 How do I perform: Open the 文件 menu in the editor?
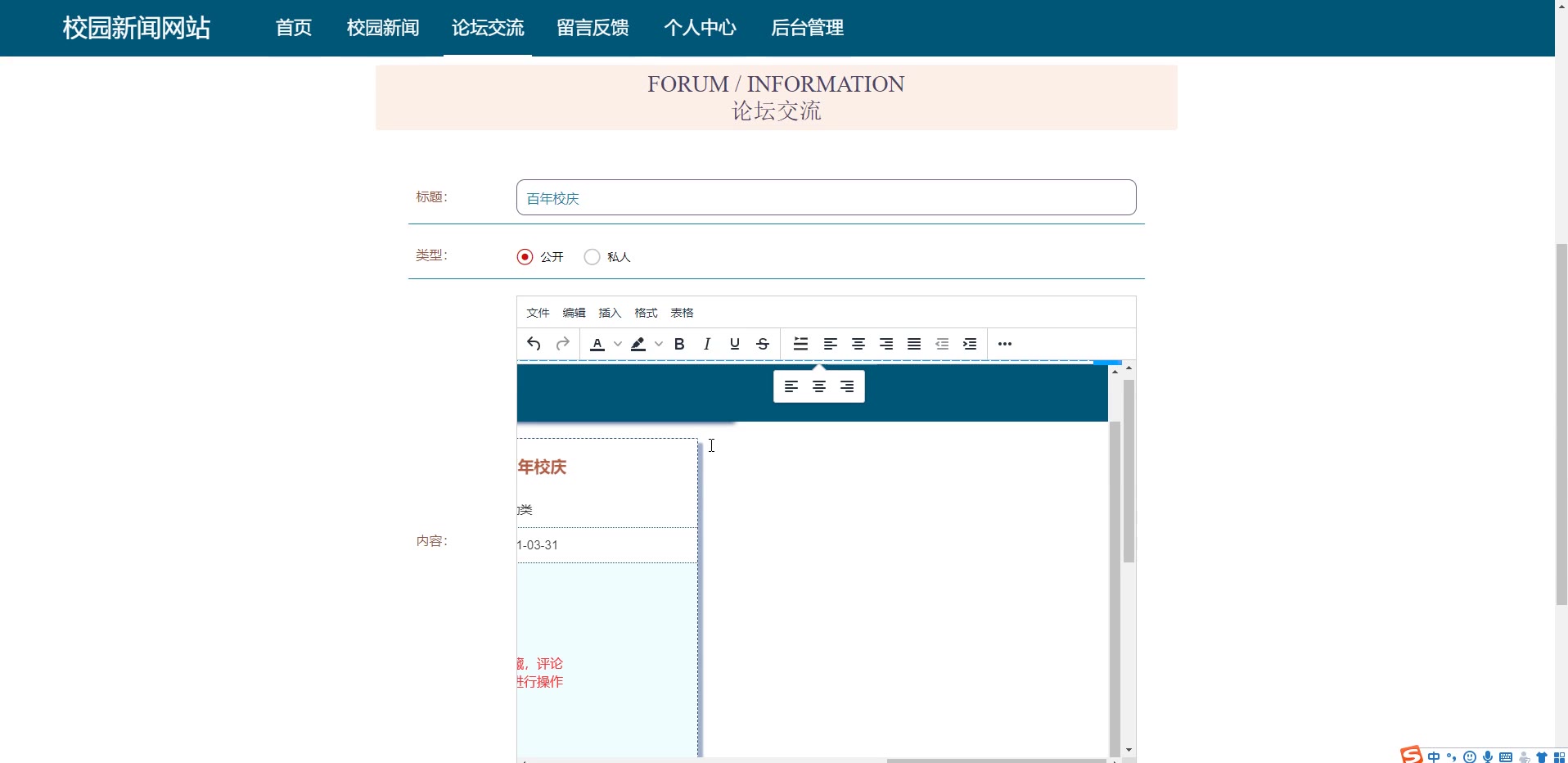coord(538,313)
